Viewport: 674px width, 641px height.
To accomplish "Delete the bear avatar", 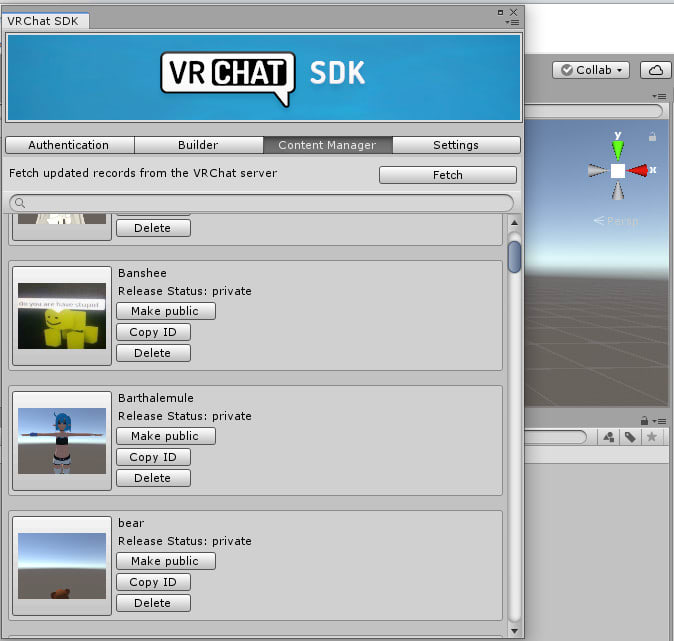I will pos(153,603).
